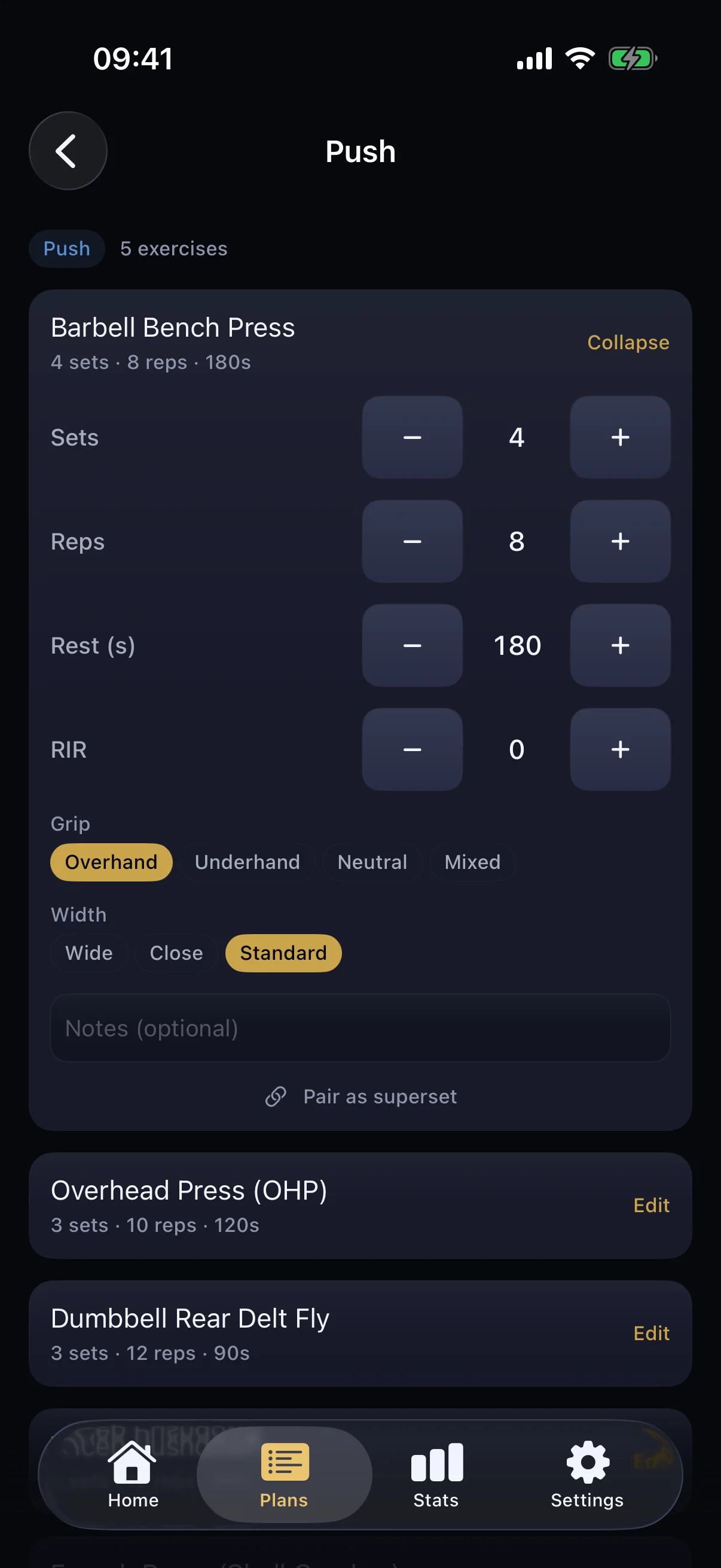Select the Mixed grip option
Screen dimensions: 721x1568
pyautogui.click(x=472, y=862)
